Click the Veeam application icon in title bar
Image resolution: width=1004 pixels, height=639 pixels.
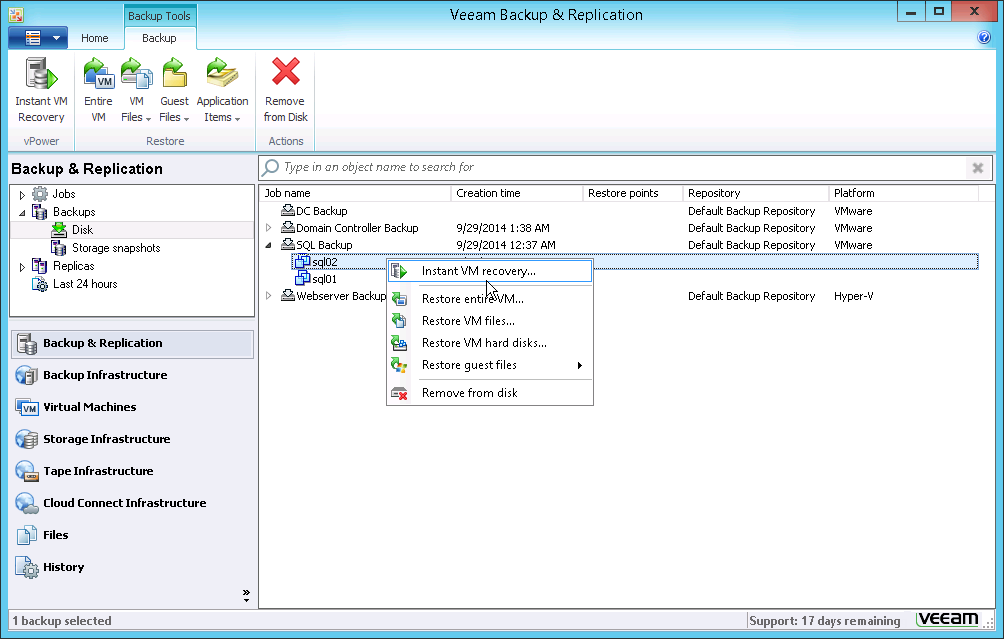pos(16,14)
